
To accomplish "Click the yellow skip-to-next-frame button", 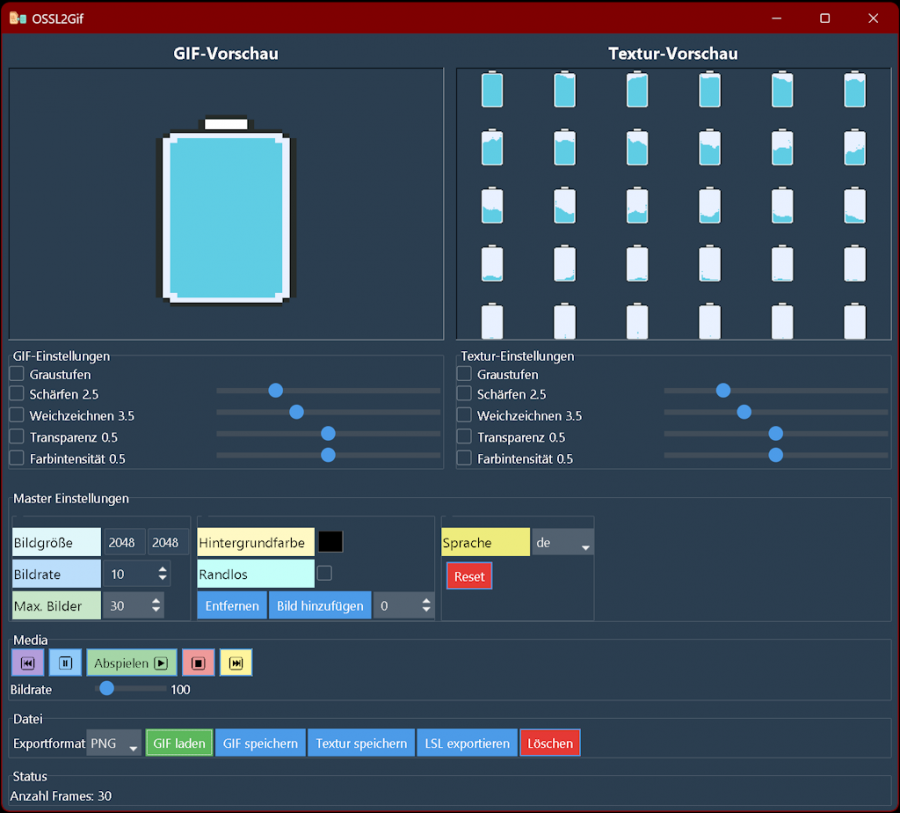I will (x=236, y=663).
